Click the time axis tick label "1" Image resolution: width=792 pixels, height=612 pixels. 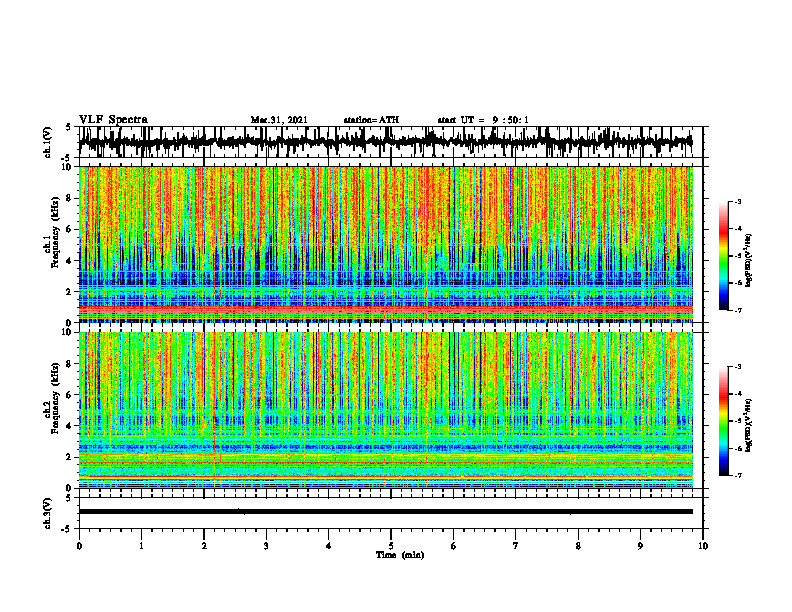[x=141, y=546]
